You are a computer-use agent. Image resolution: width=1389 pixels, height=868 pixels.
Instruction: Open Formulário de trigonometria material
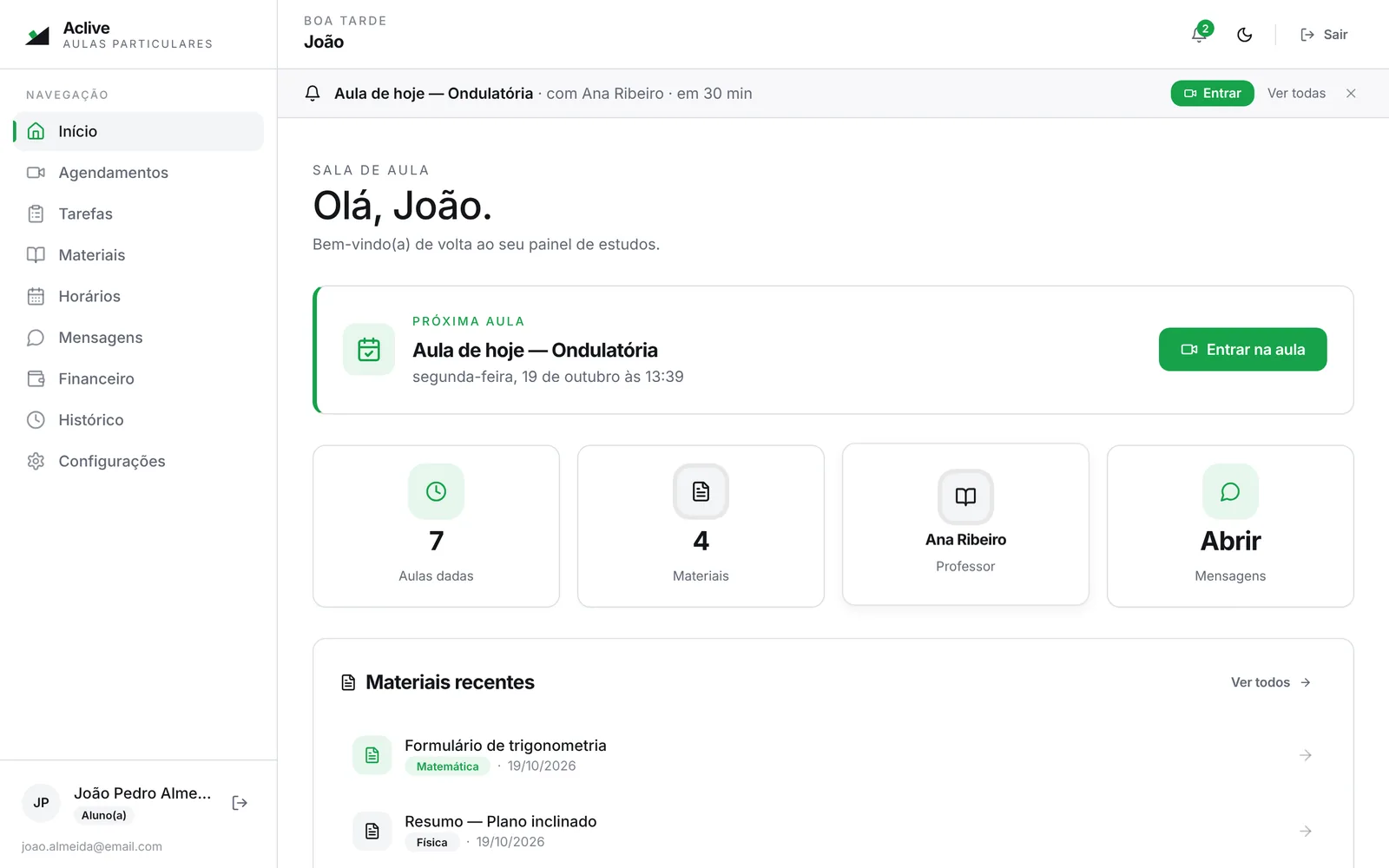coord(833,755)
